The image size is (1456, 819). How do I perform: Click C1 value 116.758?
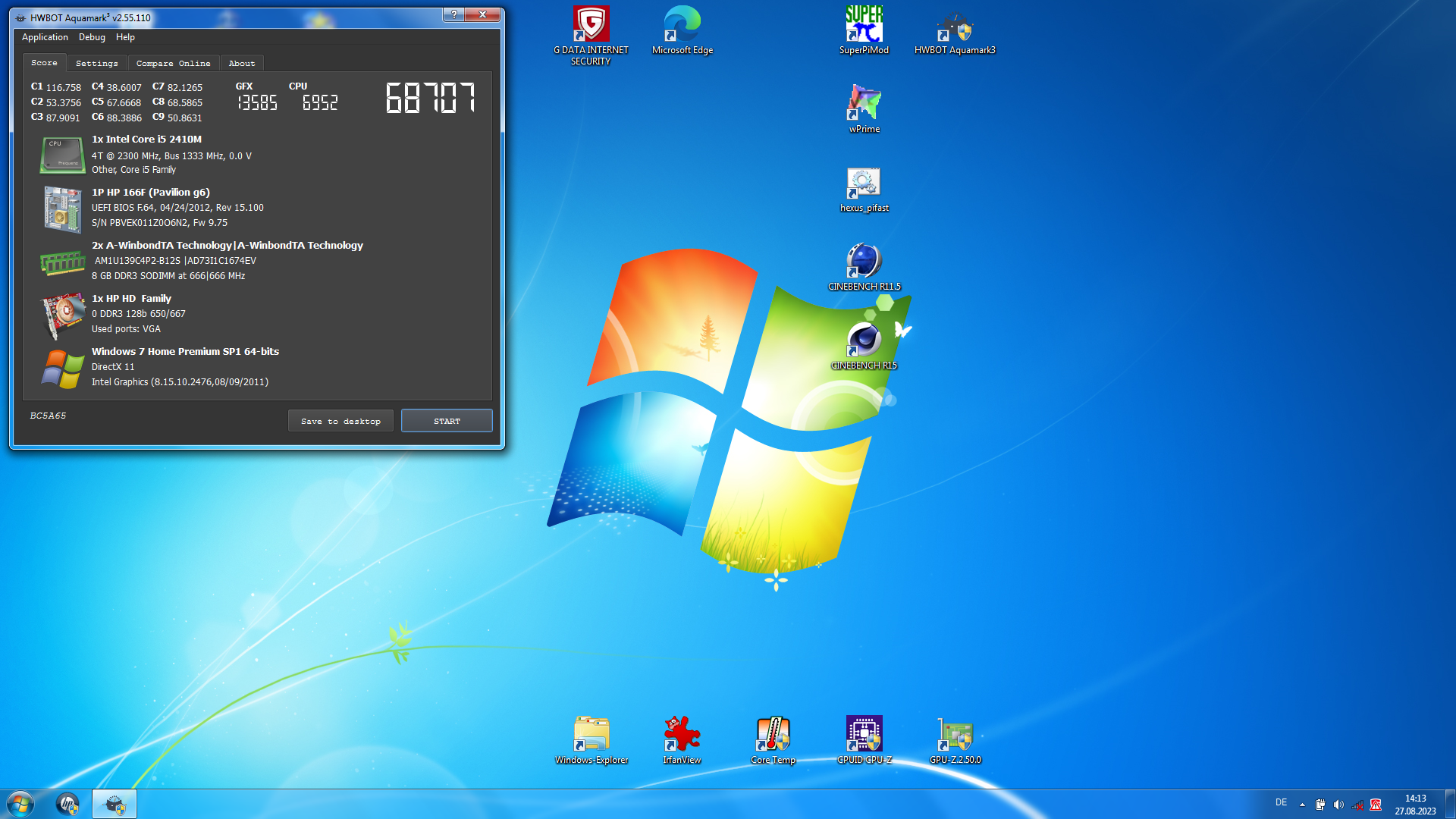coord(64,88)
